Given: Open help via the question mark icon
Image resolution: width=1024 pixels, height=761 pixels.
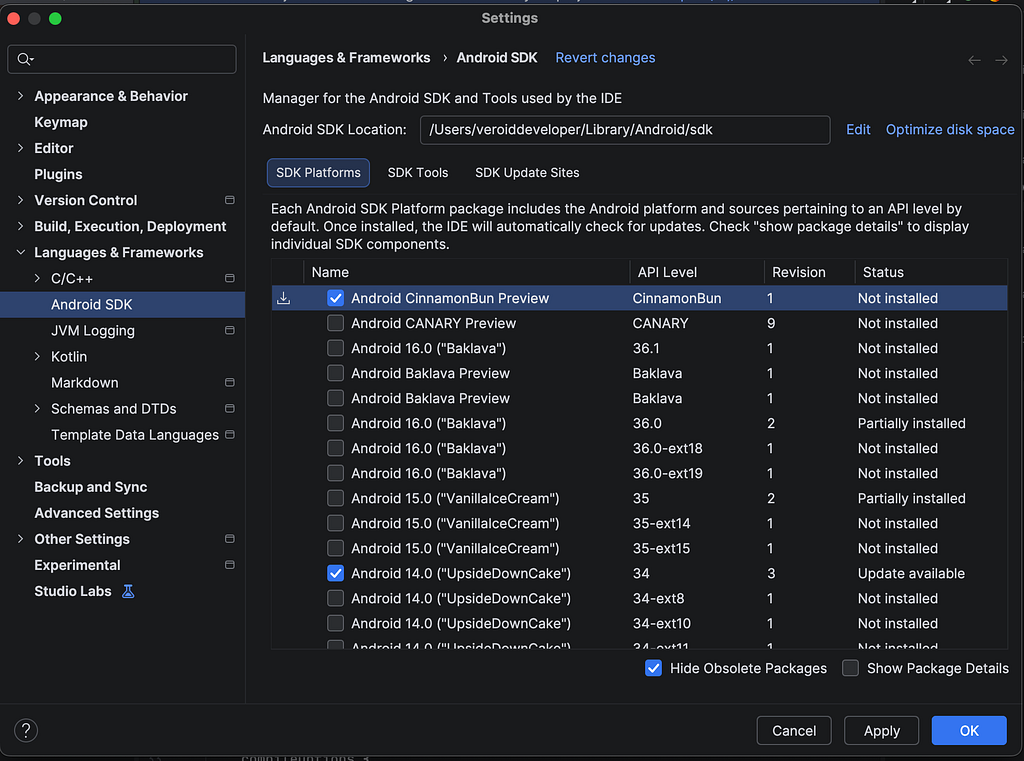Looking at the screenshot, I should click(x=26, y=730).
